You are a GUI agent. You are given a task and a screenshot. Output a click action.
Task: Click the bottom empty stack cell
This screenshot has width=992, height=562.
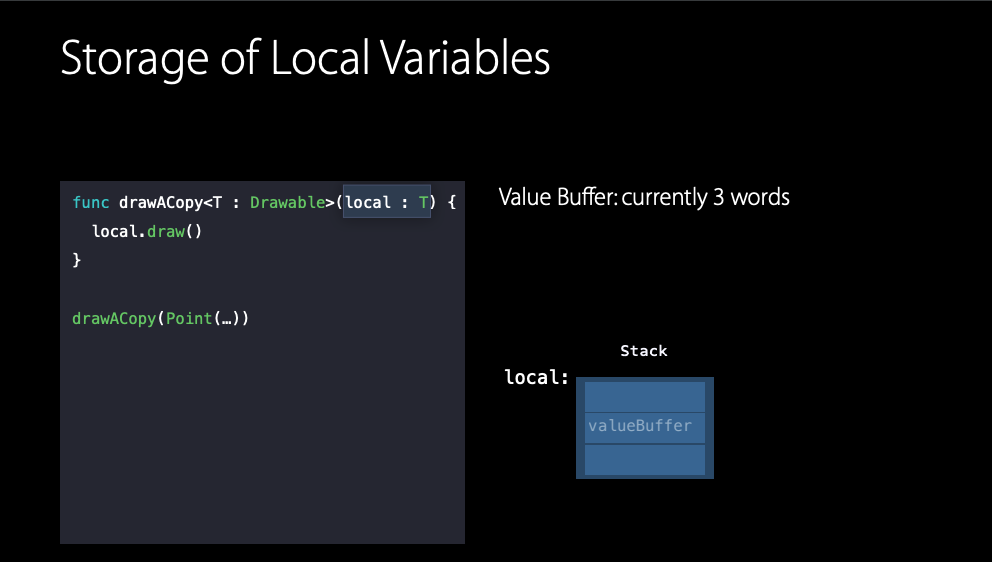coord(645,459)
